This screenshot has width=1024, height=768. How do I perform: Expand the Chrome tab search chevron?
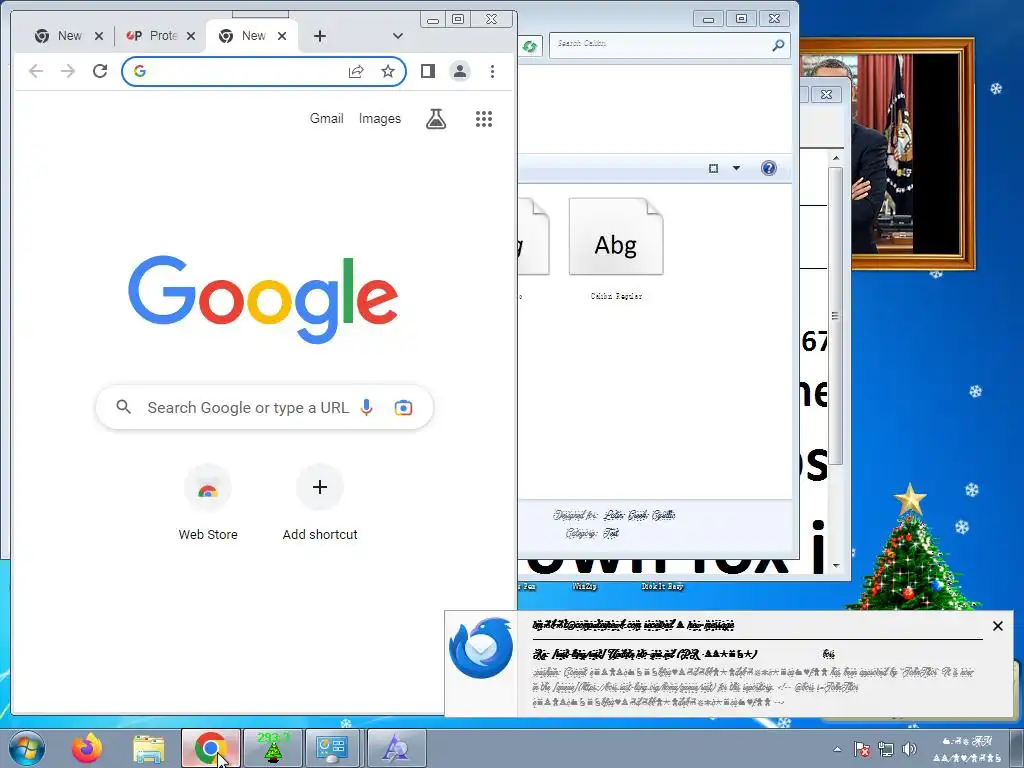(x=398, y=36)
